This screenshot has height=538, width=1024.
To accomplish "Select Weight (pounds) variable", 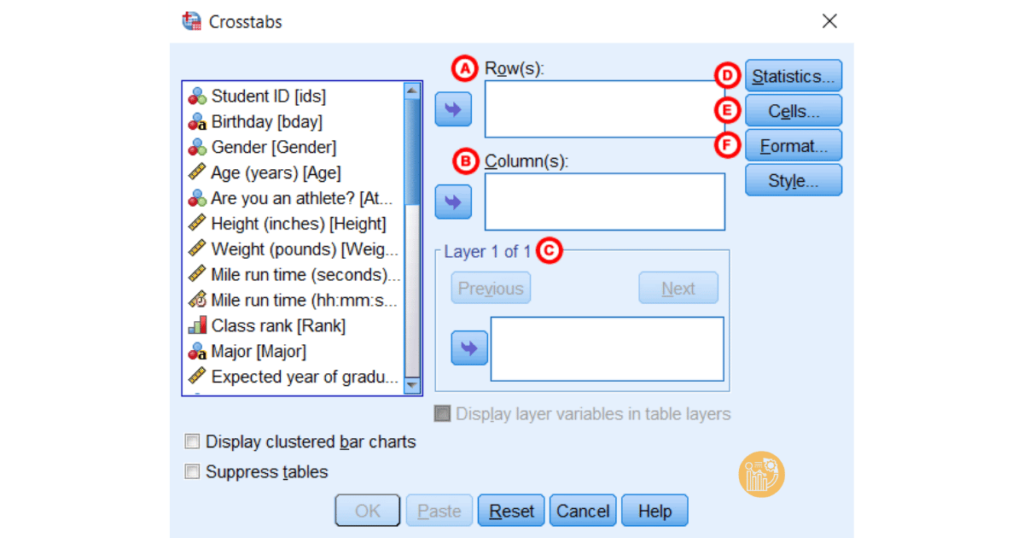I will [304, 249].
